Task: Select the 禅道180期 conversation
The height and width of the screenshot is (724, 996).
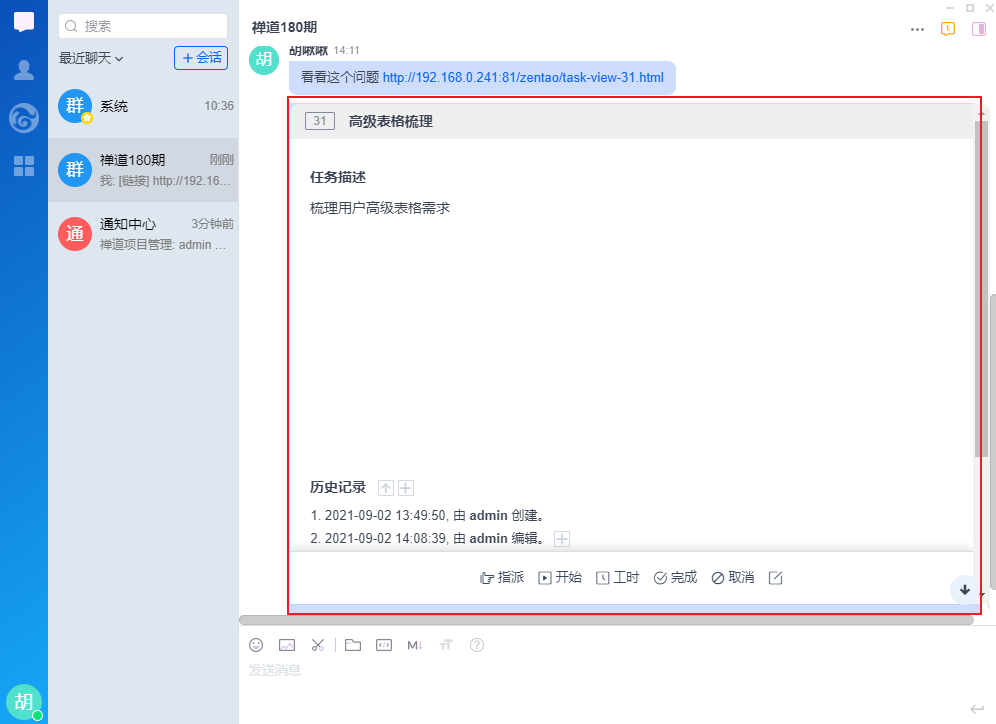Action: tap(144, 170)
